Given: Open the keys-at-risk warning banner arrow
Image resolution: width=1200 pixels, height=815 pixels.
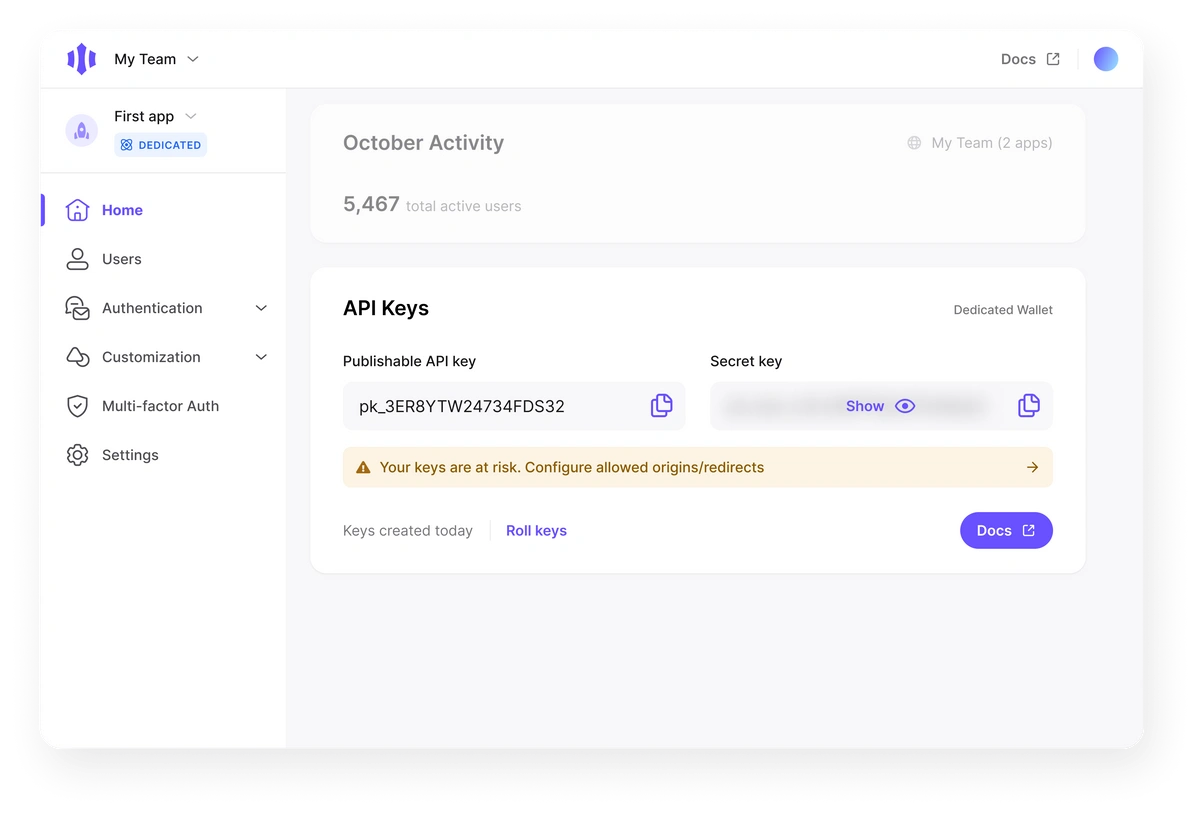Looking at the screenshot, I should click(1033, 467).
